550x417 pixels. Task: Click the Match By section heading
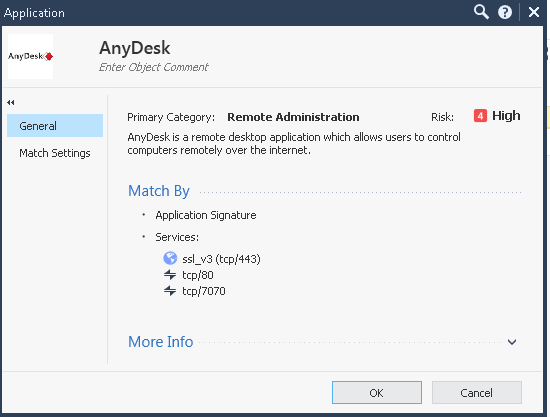(x=159, y=191)
